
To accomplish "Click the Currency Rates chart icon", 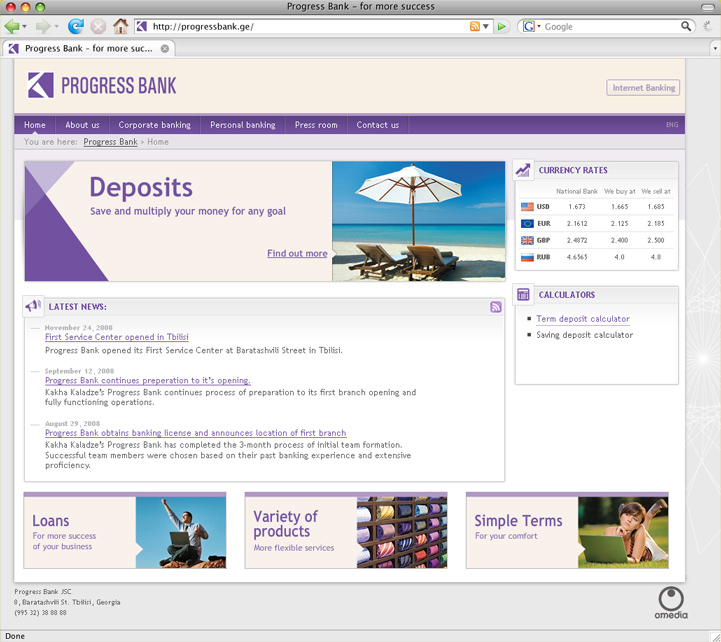I will pos(523,170).
